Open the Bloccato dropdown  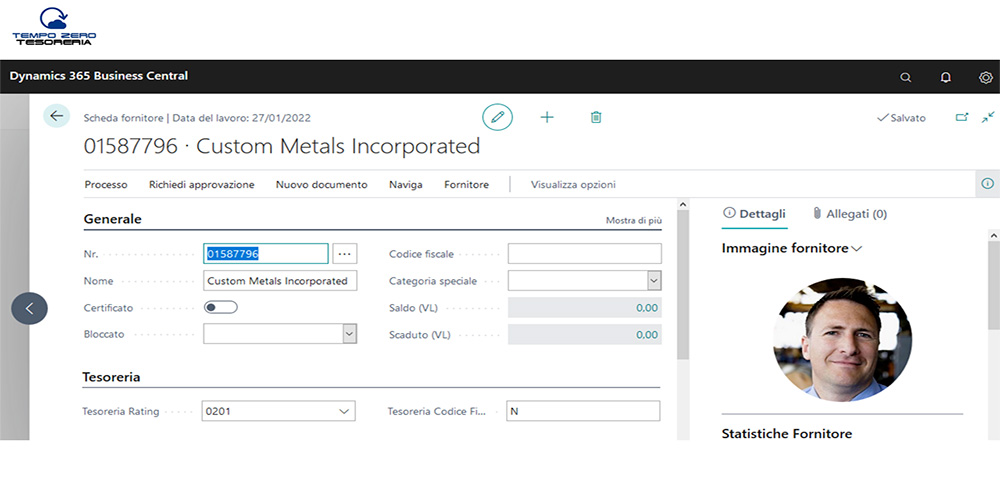[349, 334]
